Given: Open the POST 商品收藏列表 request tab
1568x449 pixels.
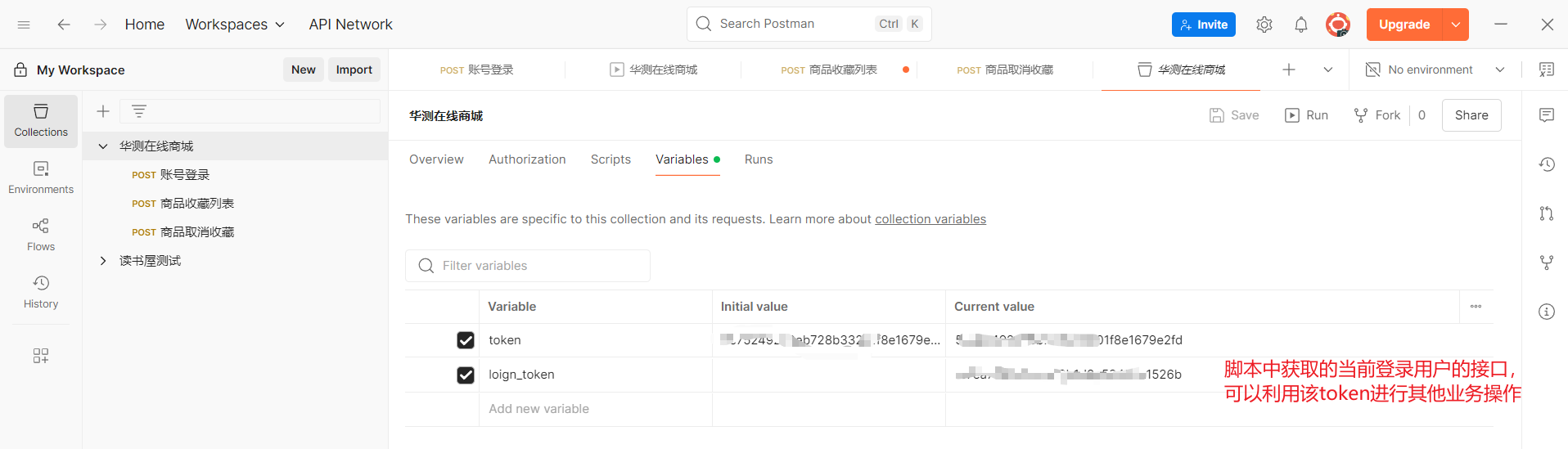Looking at the screenshot, I should tap(829, 70).
